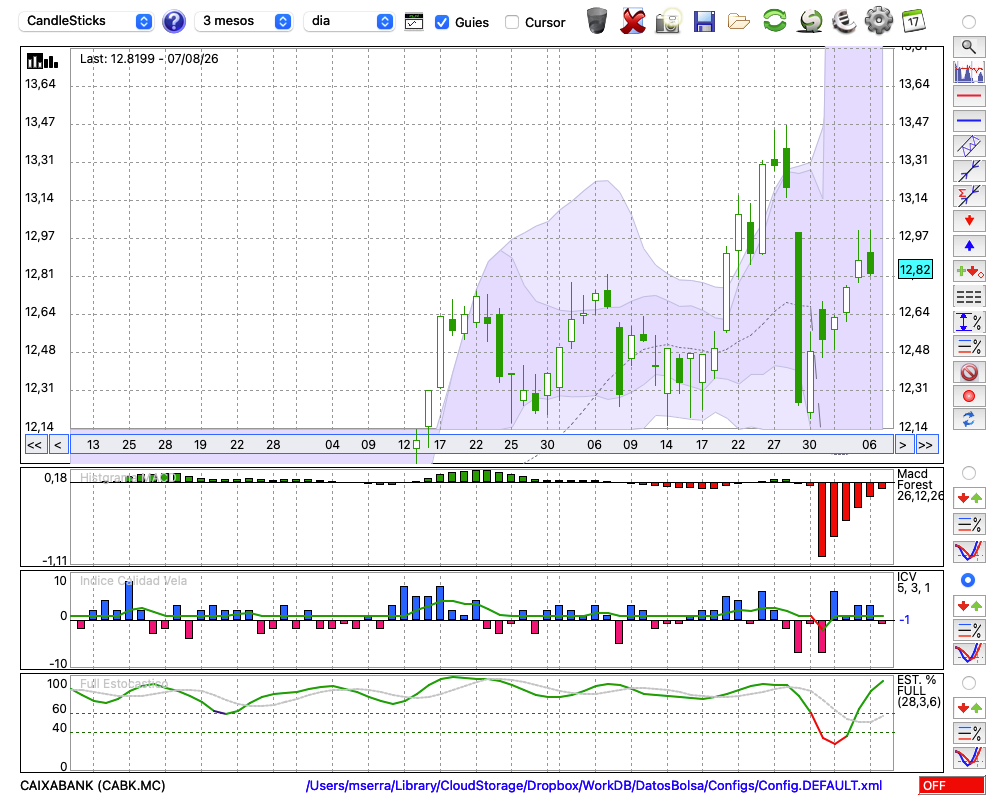Toggle the red OFF indicator

(952, 785)
